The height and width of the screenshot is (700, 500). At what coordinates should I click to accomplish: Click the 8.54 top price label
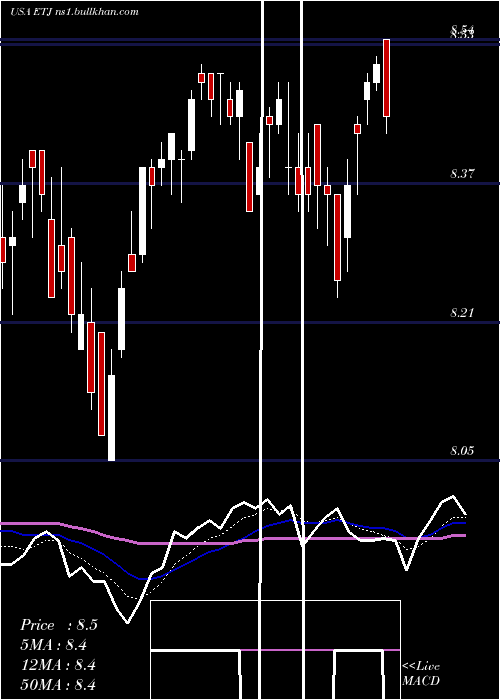tap(462, 30)
